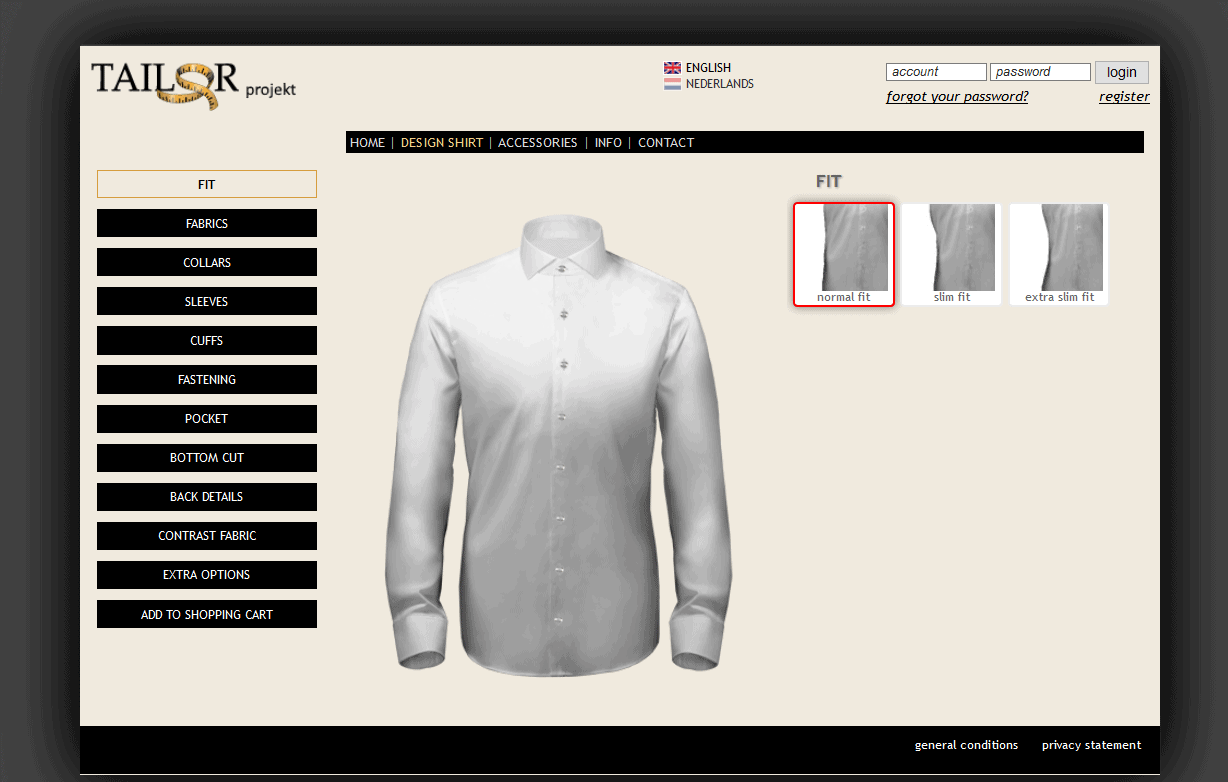
Task: Click the white shirt preview image
Action: [x=559, y=444]
